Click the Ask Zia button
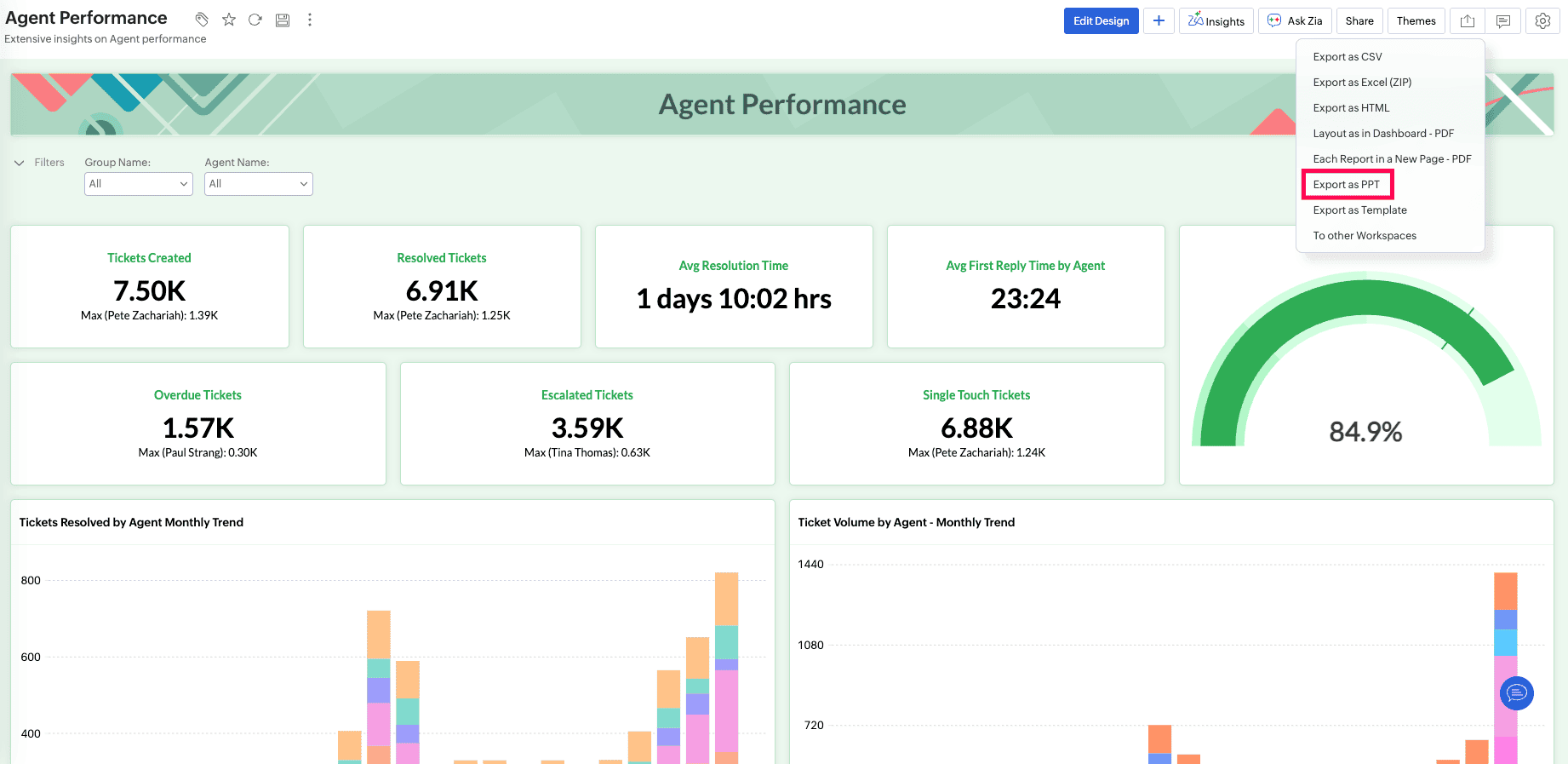The width and height of the screenshot is (1568, 764). coord(1295,21)
